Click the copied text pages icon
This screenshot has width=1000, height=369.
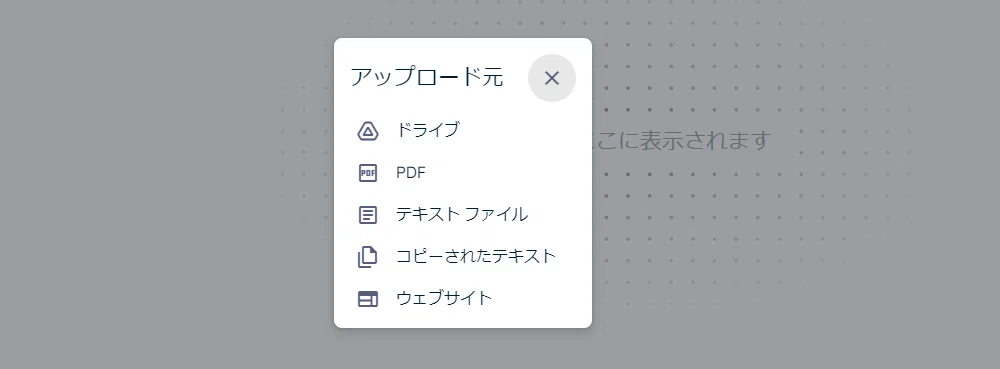tap(367, 257)
